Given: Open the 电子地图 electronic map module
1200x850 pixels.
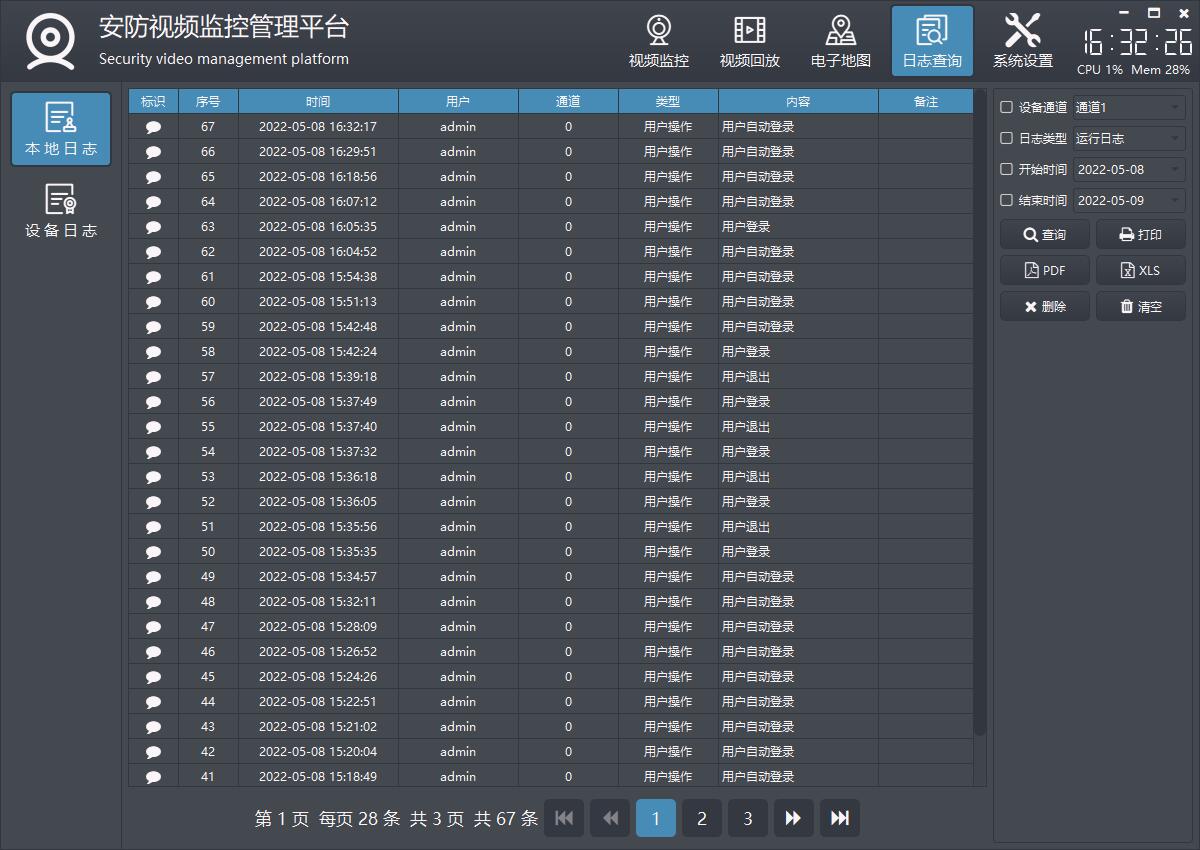Looking at the screenshot, I should click(x=840, y=41).
